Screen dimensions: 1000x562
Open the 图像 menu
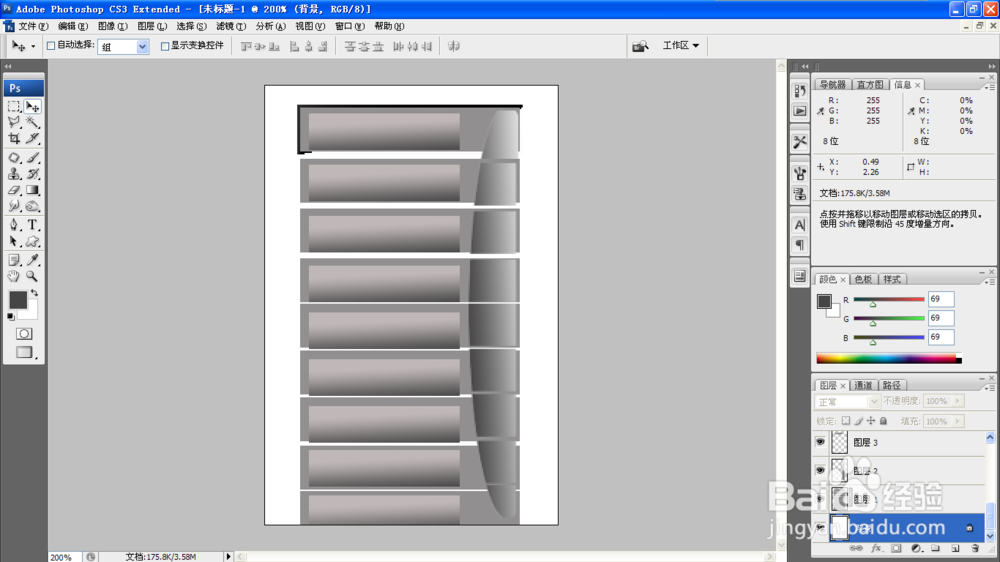click(112, 26)
